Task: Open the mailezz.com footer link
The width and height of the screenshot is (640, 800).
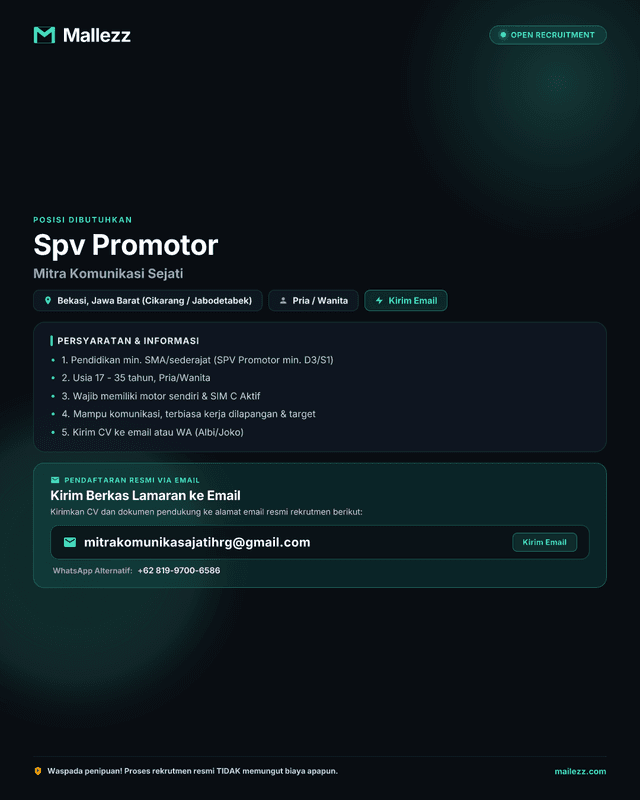Action: click(580, 771)
